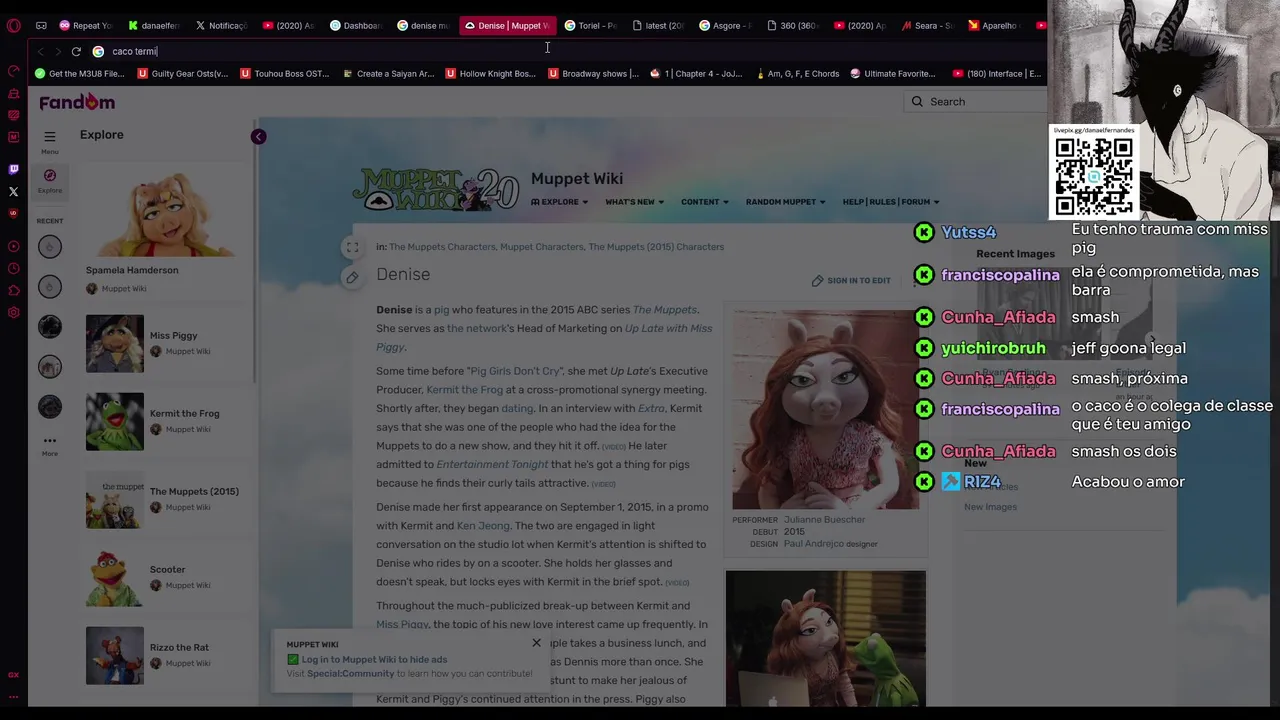Switch to the Asgore Google tab
Screen dimensions: 1280x720
click(x=726, y=25)
